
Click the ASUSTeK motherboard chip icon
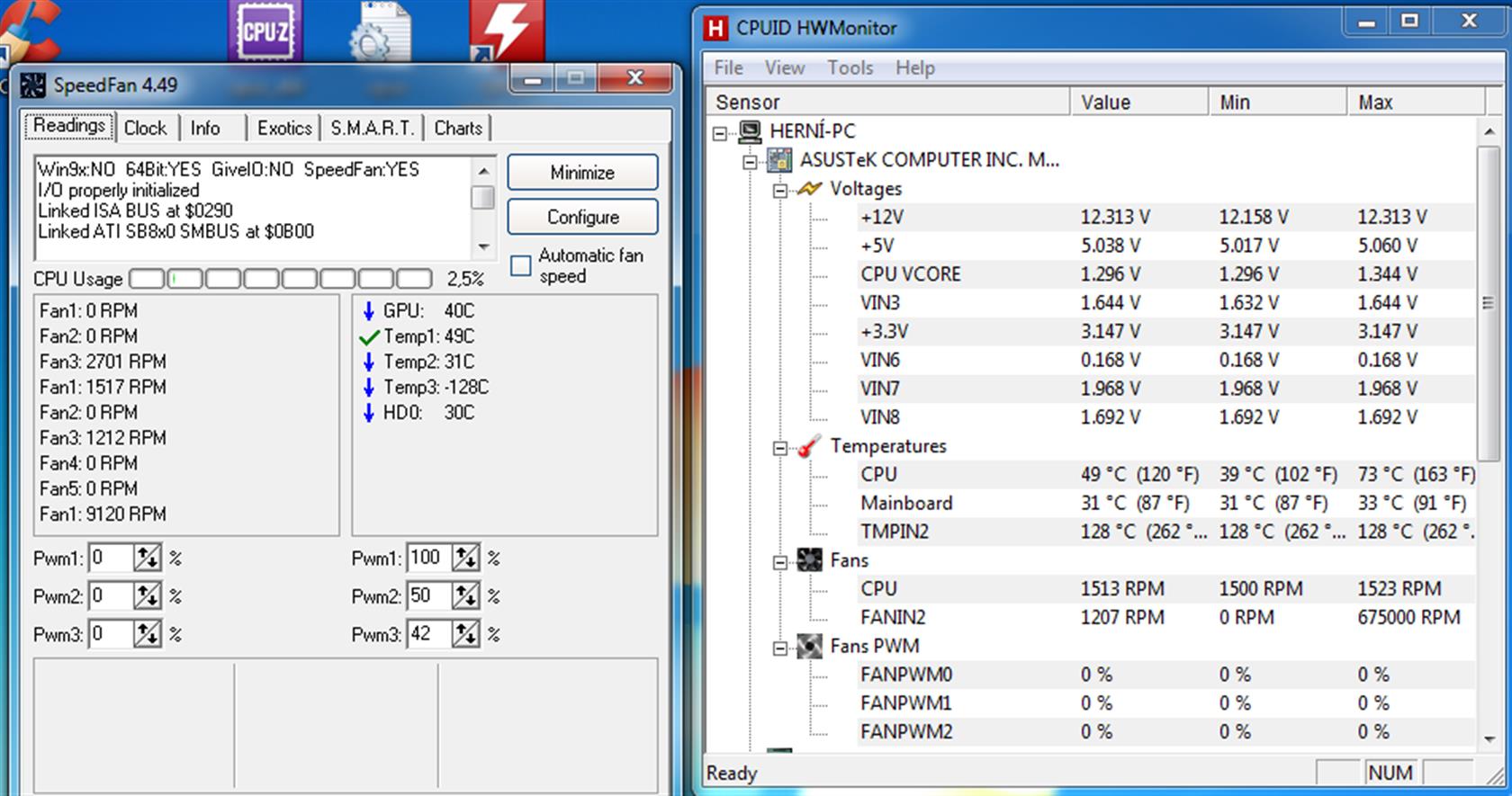point(778,160)
